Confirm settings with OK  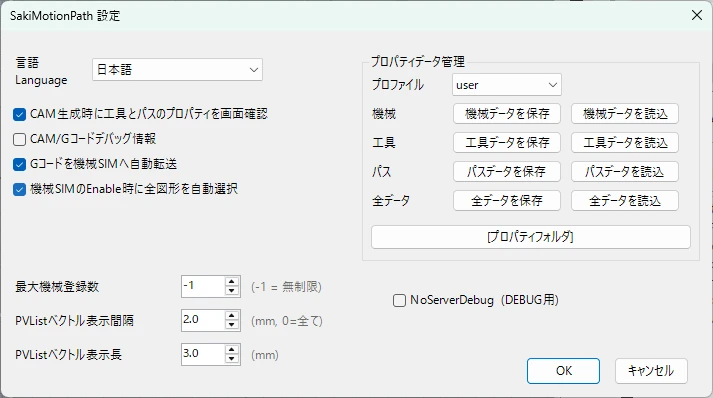[x=563, y=371]
